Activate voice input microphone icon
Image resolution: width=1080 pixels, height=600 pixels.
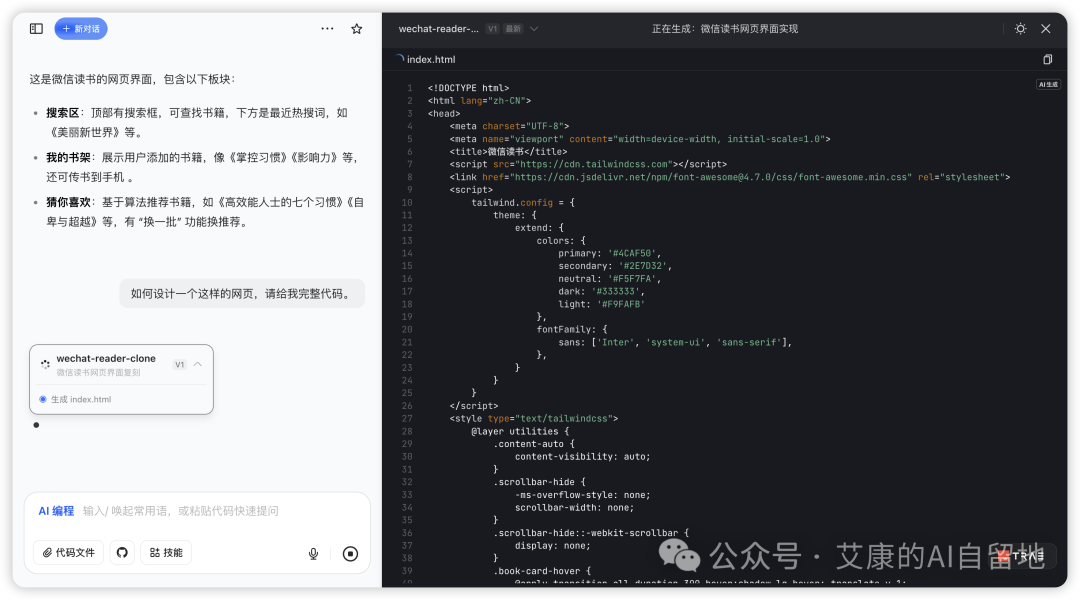tap(313, 554)
